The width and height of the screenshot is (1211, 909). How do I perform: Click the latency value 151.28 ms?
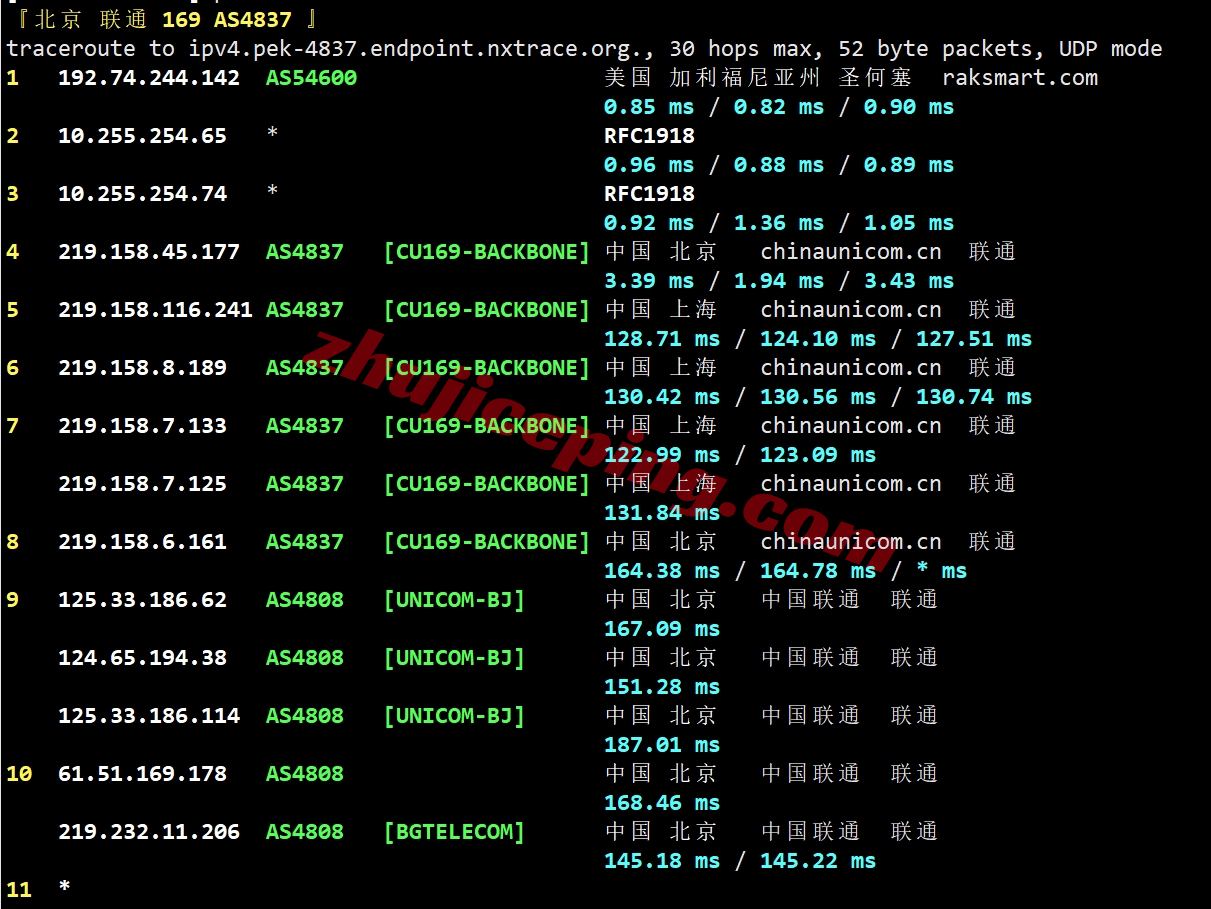(662, 687)
